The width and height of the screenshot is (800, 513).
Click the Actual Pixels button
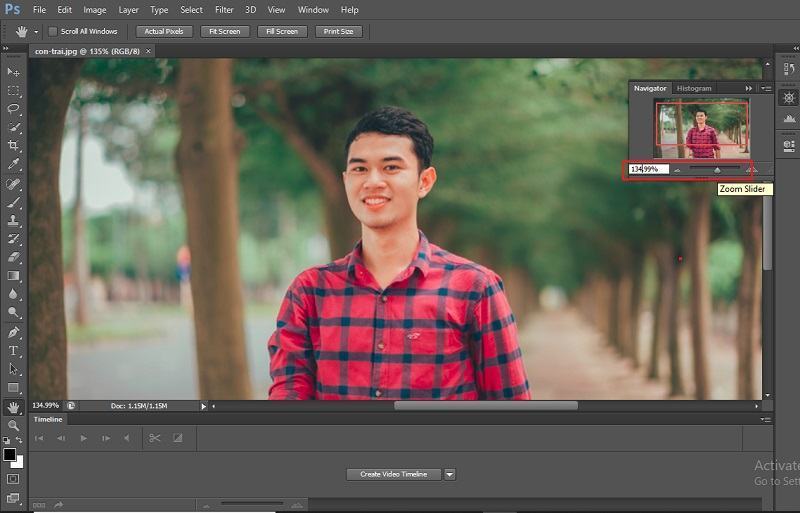point(164,32)
